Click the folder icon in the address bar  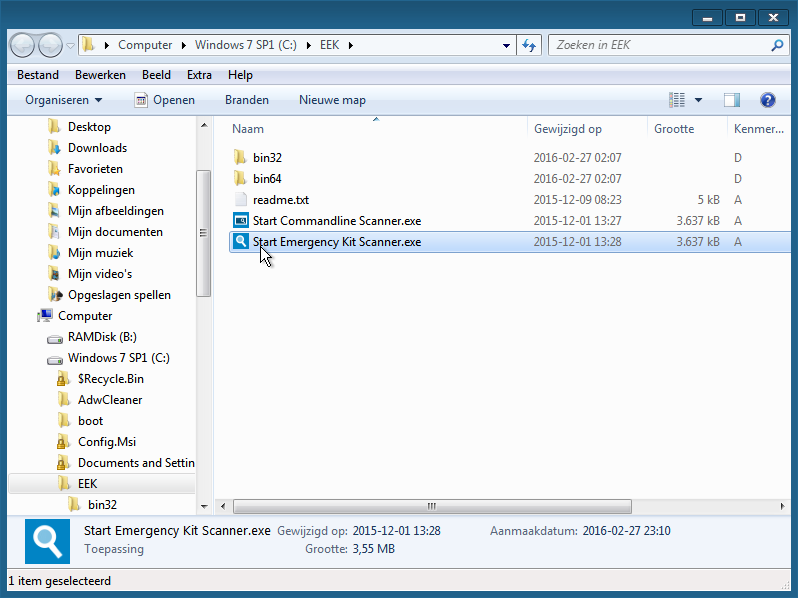click(89, 45)
